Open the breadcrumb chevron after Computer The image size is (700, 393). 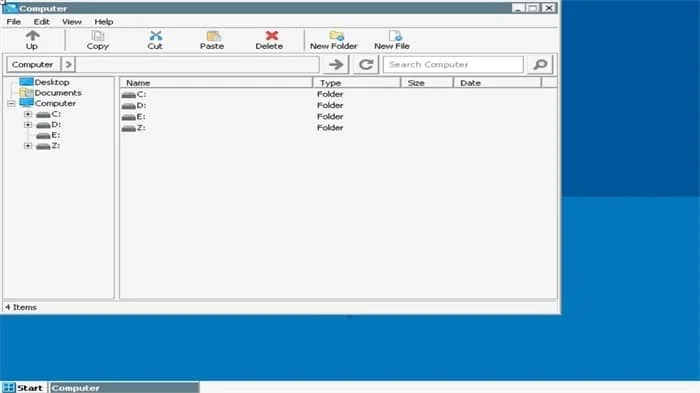68,65
